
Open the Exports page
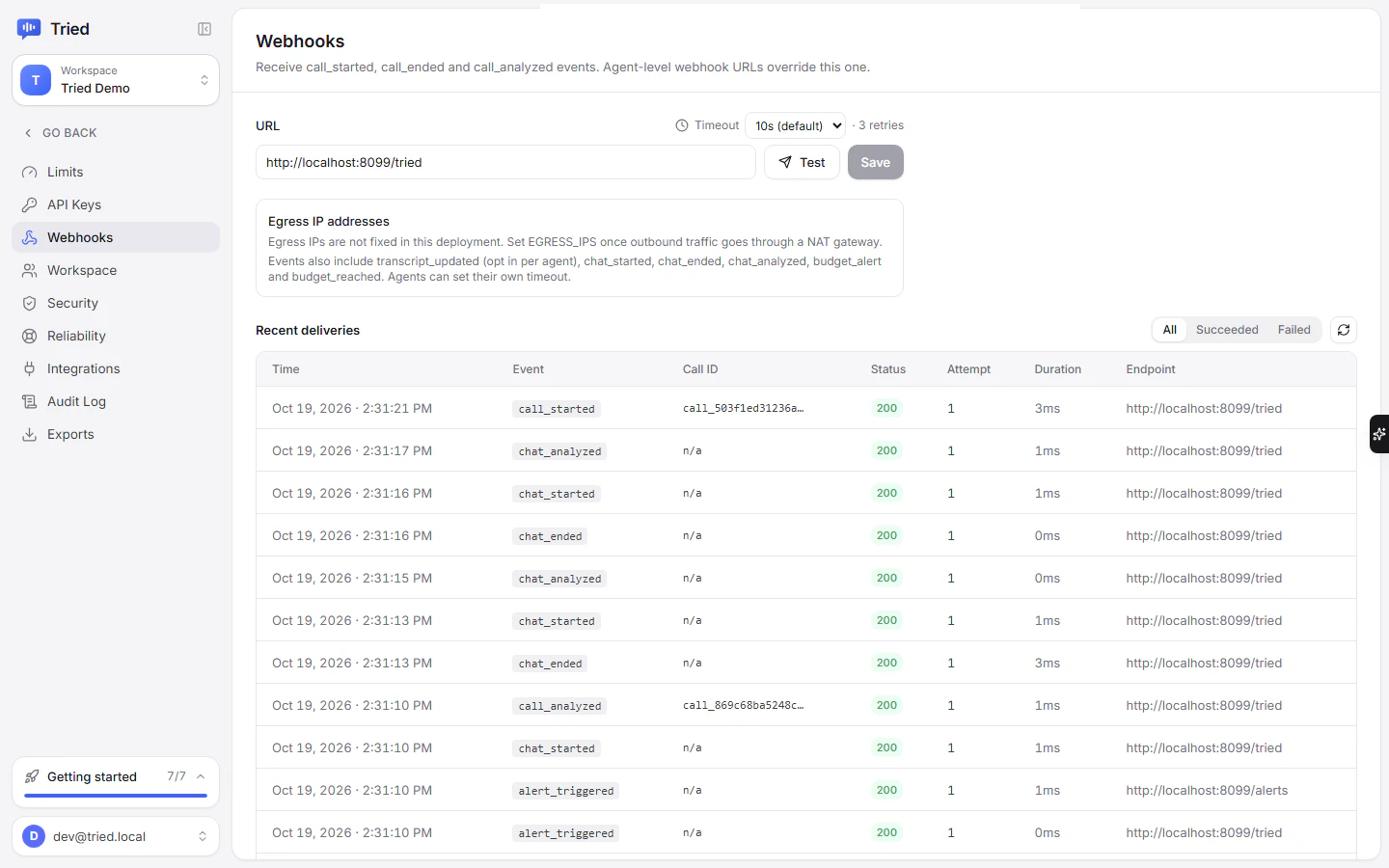click(x=116, y=434)
